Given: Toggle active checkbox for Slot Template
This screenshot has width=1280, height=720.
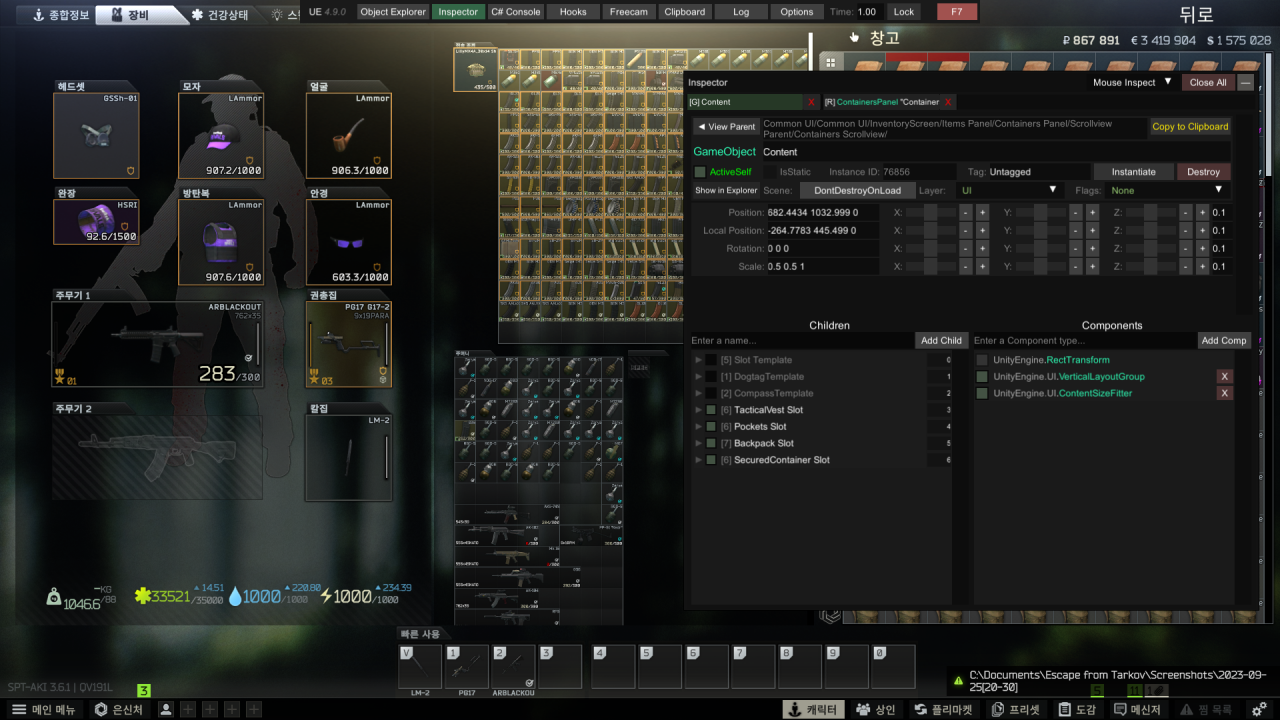Looking at the screenshot, I should [711, 360].
